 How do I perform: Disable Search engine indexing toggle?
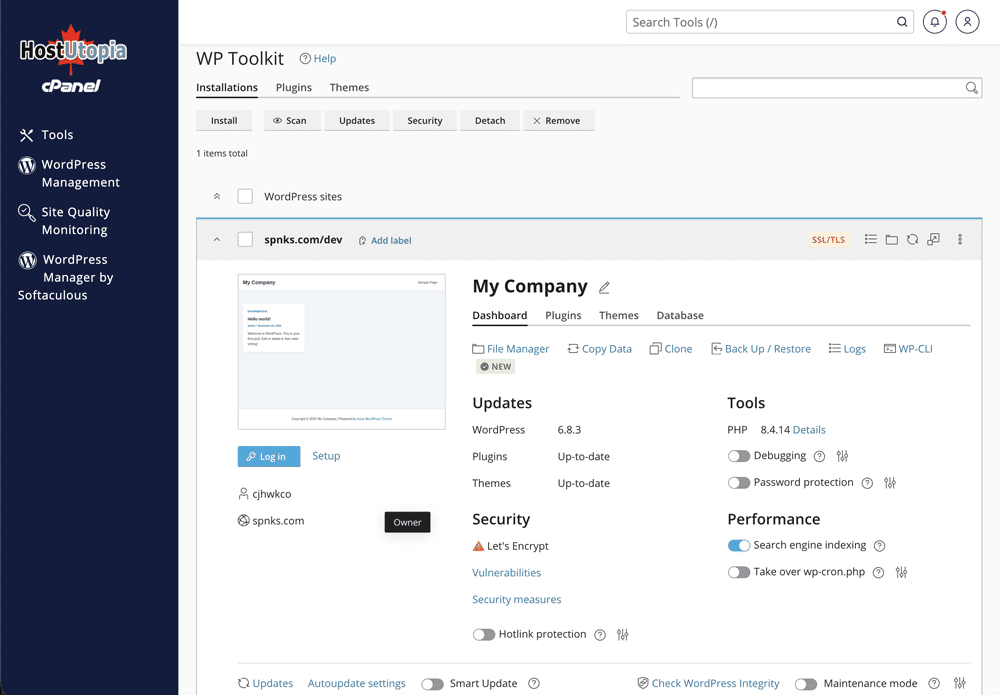coord(739,546)
